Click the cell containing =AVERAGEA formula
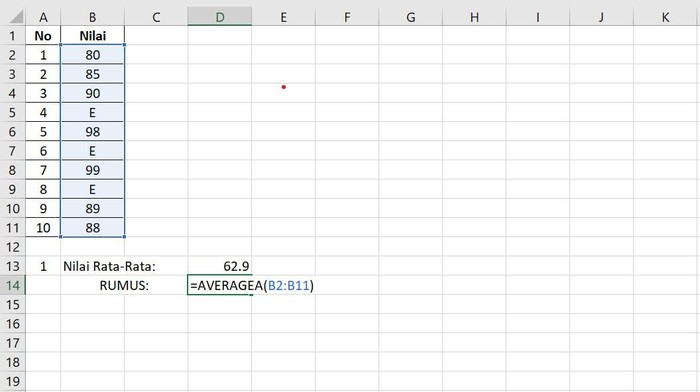The image size is (700, 392). click(x=220, y=285)
